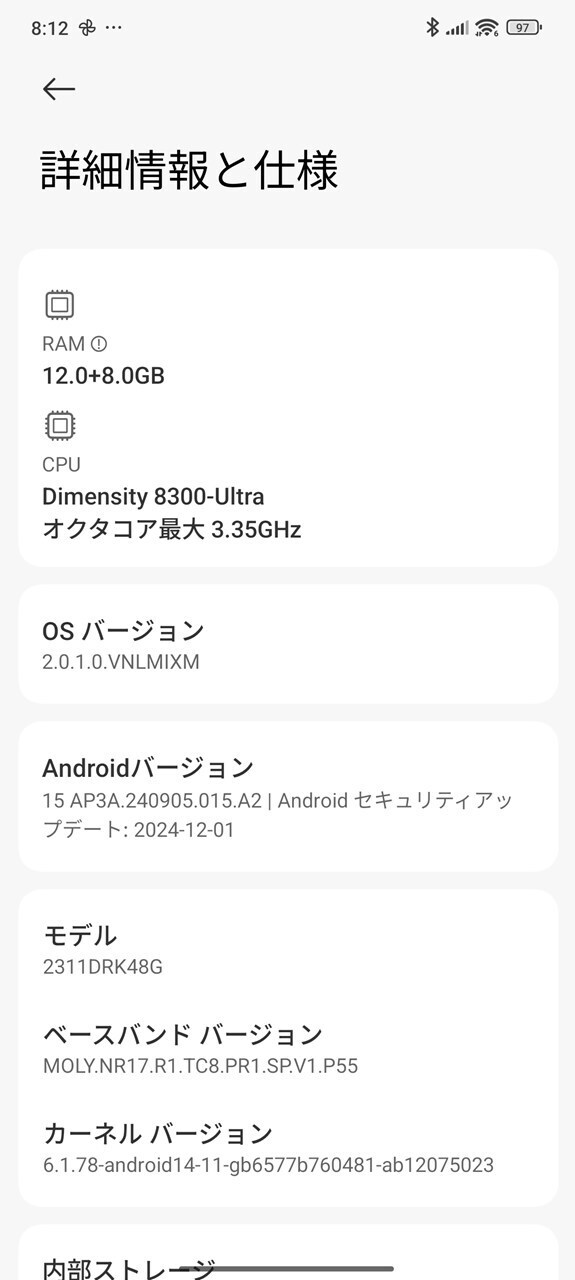Image resolution: width=575 pixels, height=1280 pixels.
Task: Tap the battery level indicator
Action: pyautogui.click(x=524, y=28)
